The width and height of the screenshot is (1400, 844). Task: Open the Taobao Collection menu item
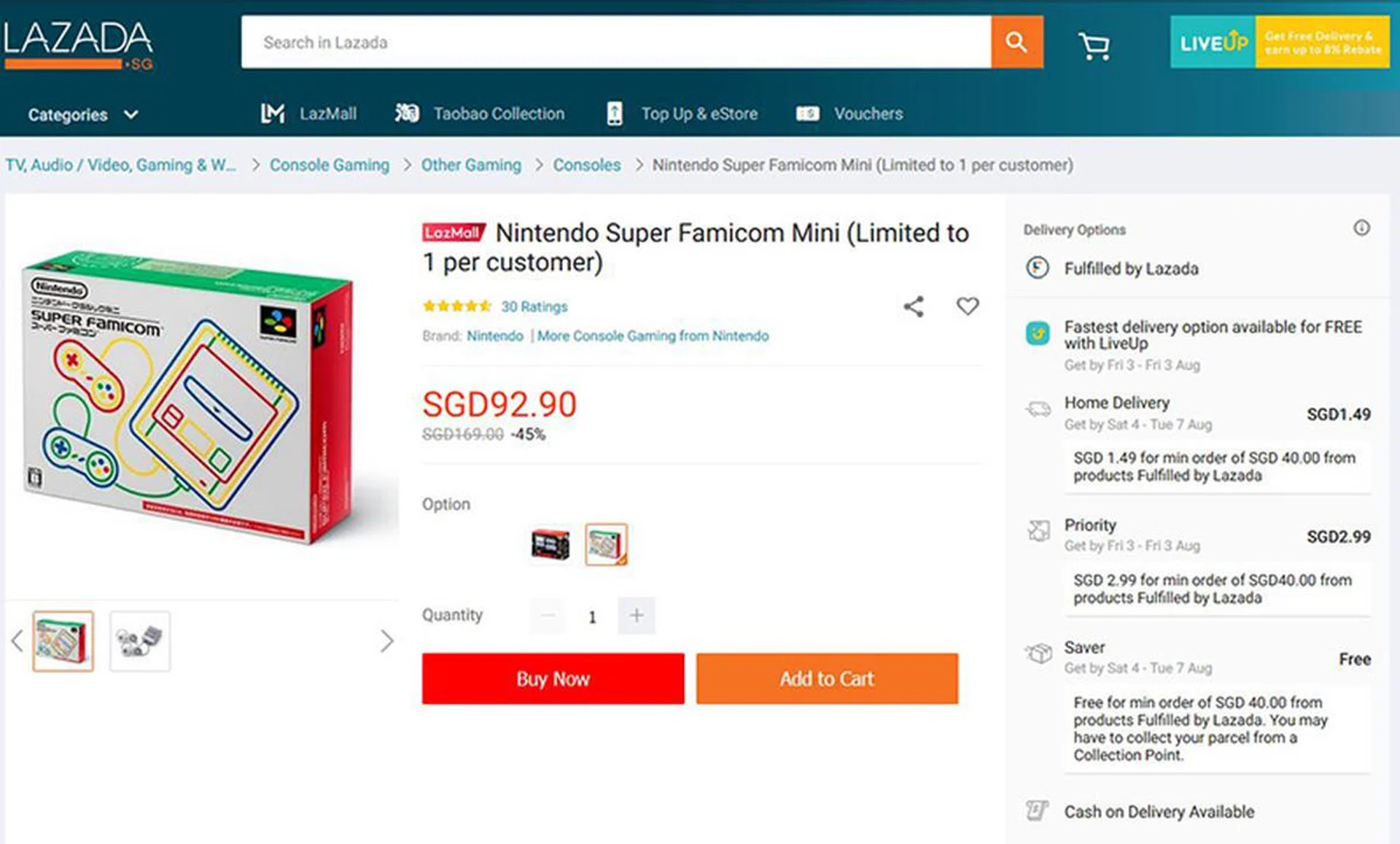pyautogui.click(x=481, y=114)
